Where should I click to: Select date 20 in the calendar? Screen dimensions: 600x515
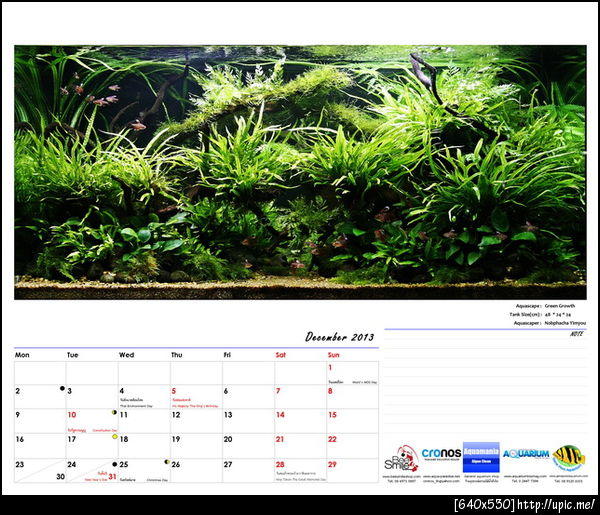point(228,439)
